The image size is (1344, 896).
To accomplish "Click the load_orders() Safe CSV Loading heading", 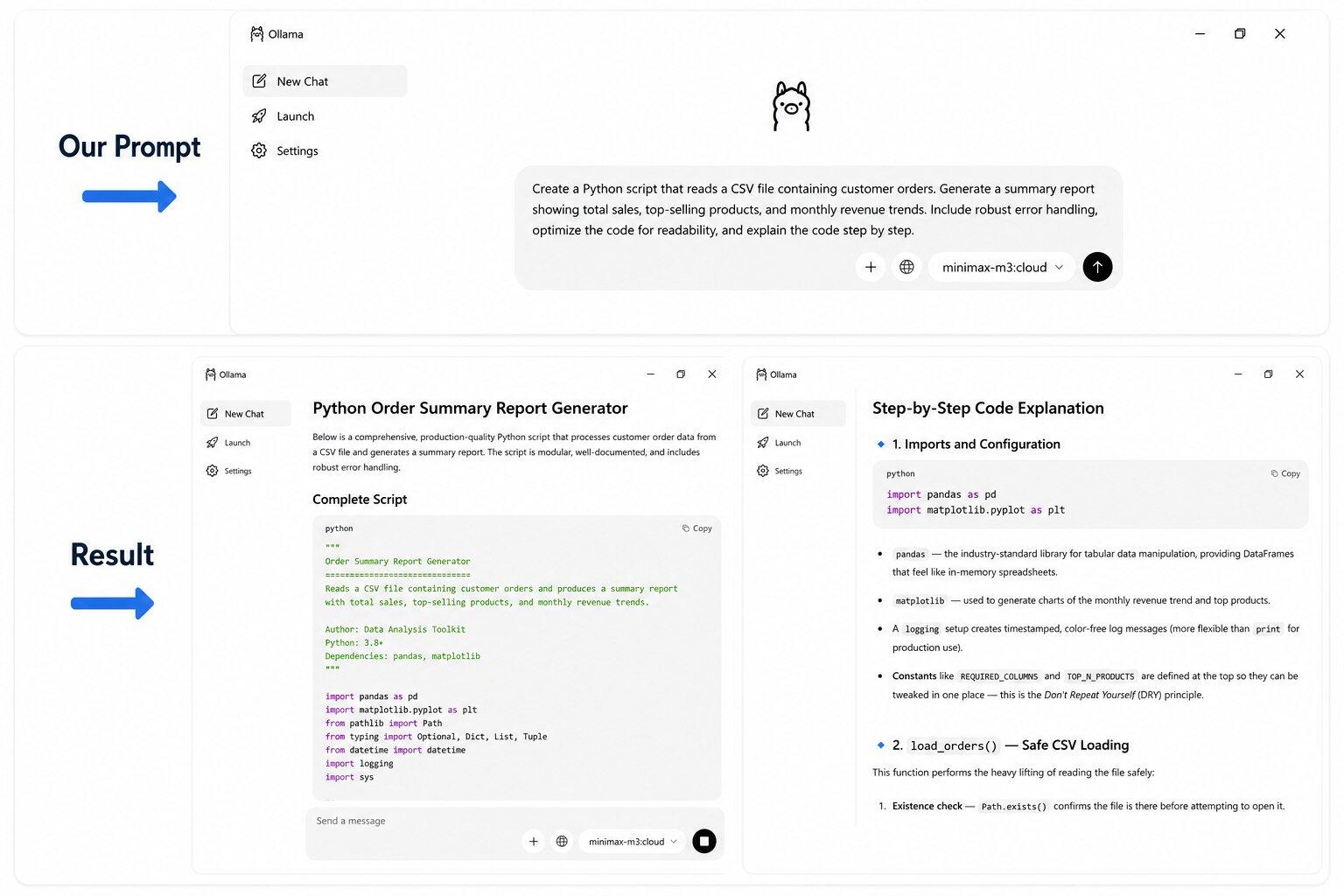I will tap(1011, 745).
